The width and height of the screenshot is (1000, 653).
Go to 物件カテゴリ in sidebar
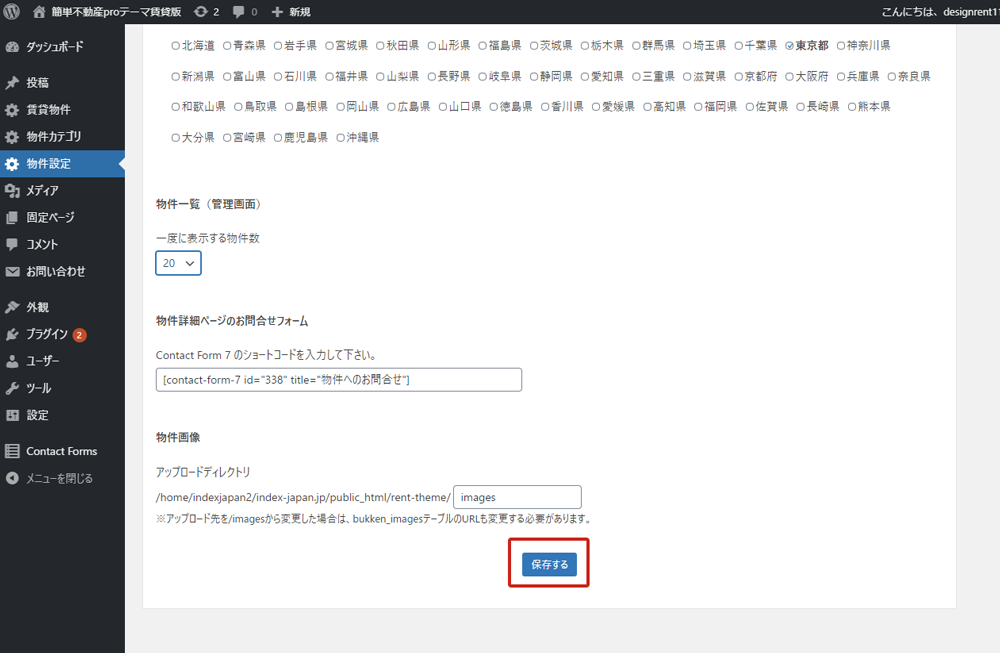pyautogui.click(x=54, y=136)
